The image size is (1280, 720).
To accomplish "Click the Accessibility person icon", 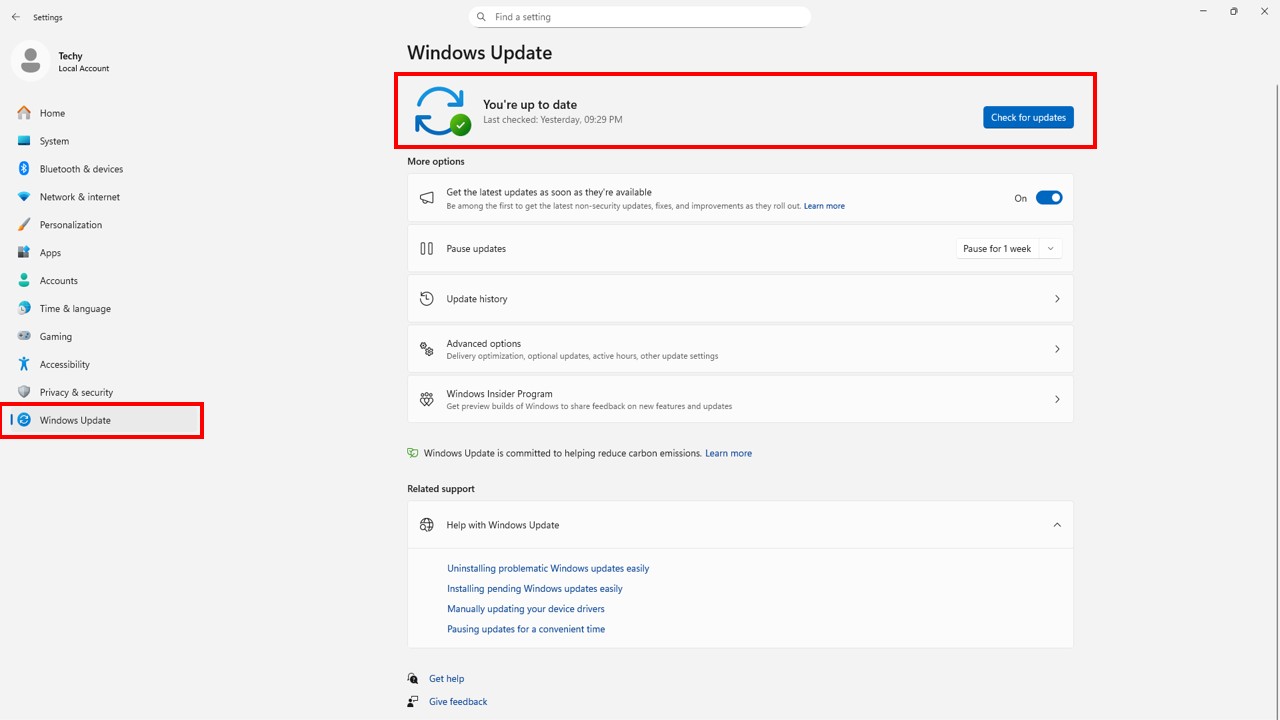I will [x=24, y=365].
